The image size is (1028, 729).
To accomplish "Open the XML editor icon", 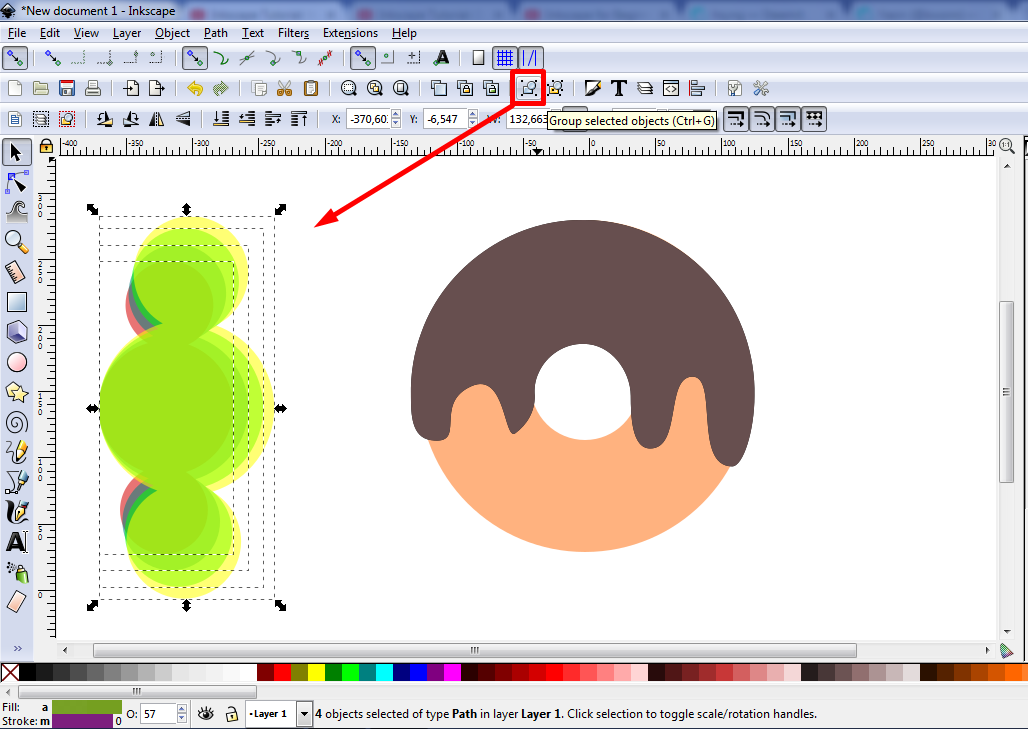I will (x=671, y=88).
